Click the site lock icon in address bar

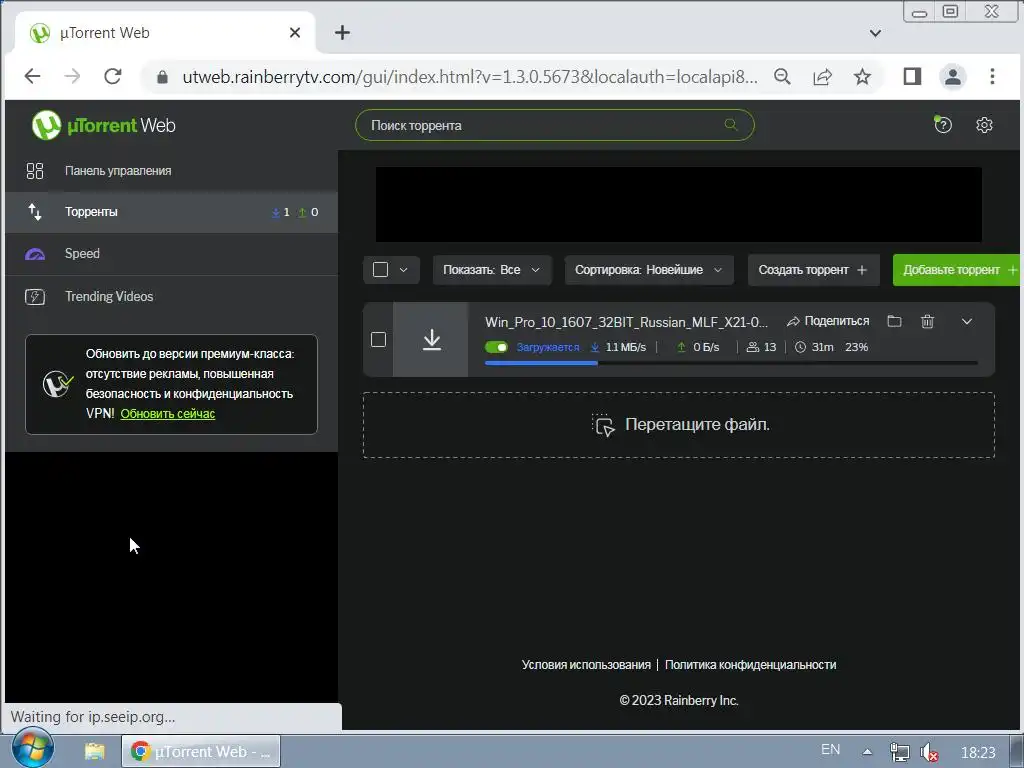point(163,77)
